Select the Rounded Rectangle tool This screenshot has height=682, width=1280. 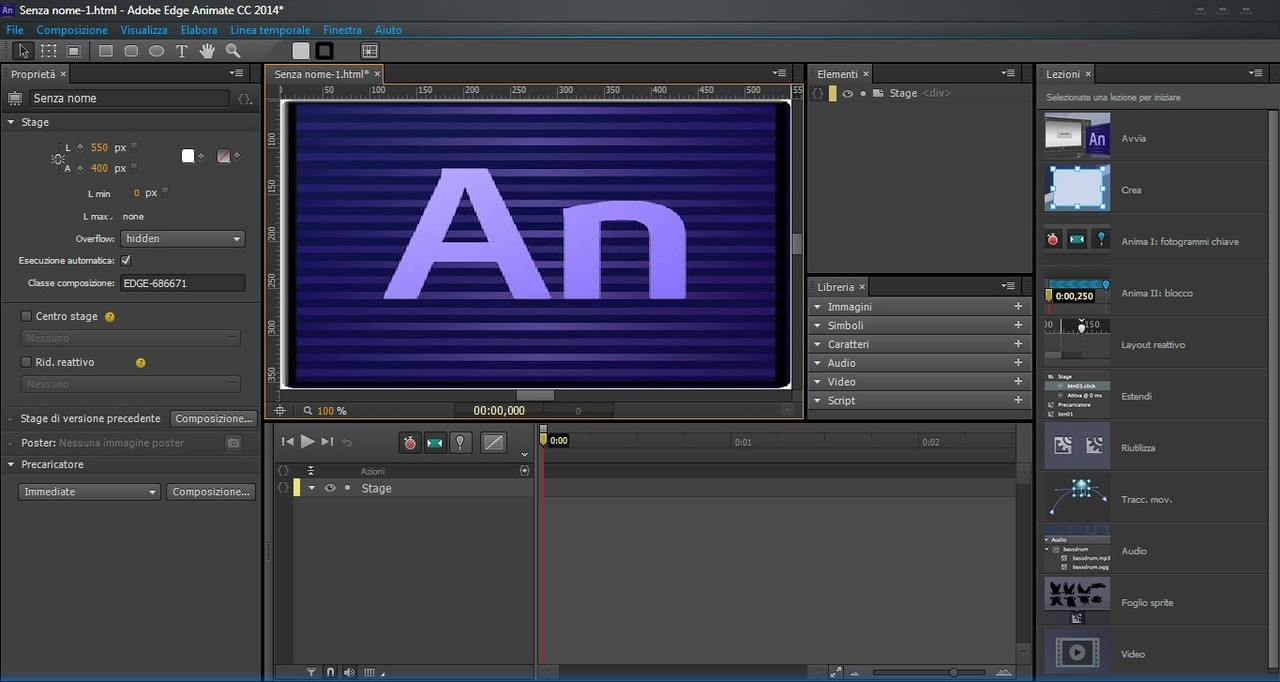(x=131, y=50)
